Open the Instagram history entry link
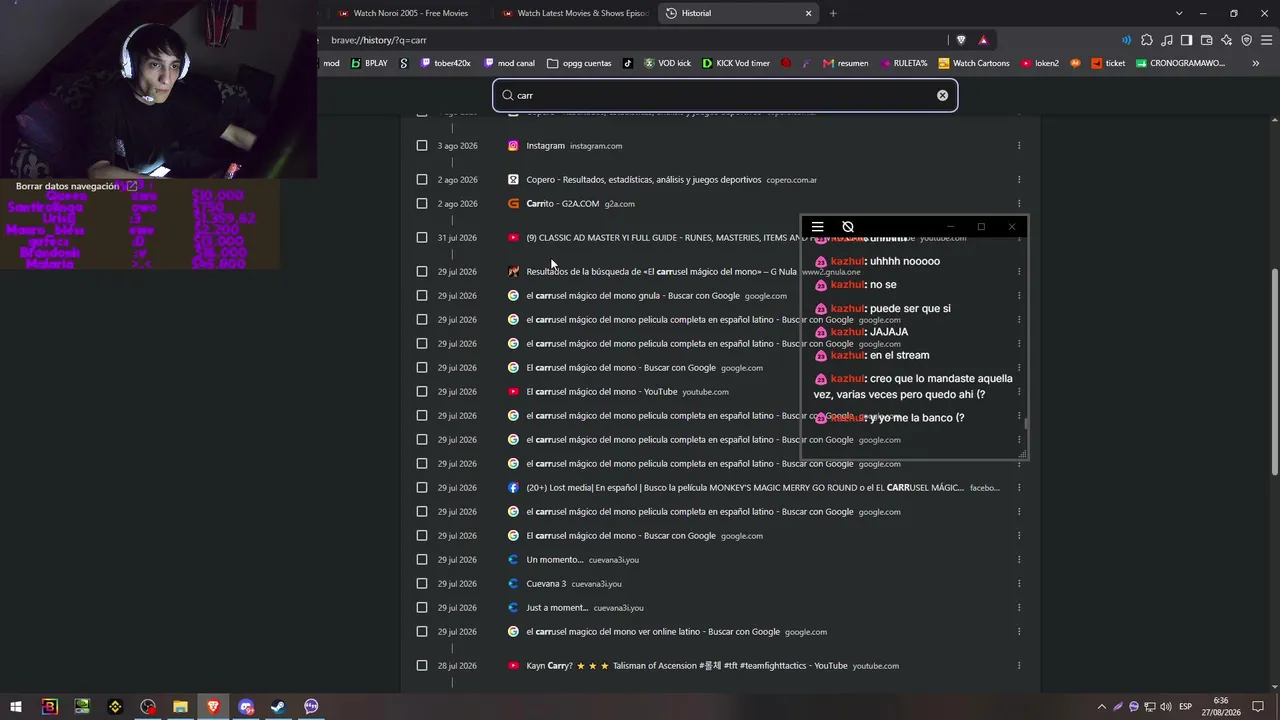The height and width of the screenshot is (720, 1280). click(545, 146)
